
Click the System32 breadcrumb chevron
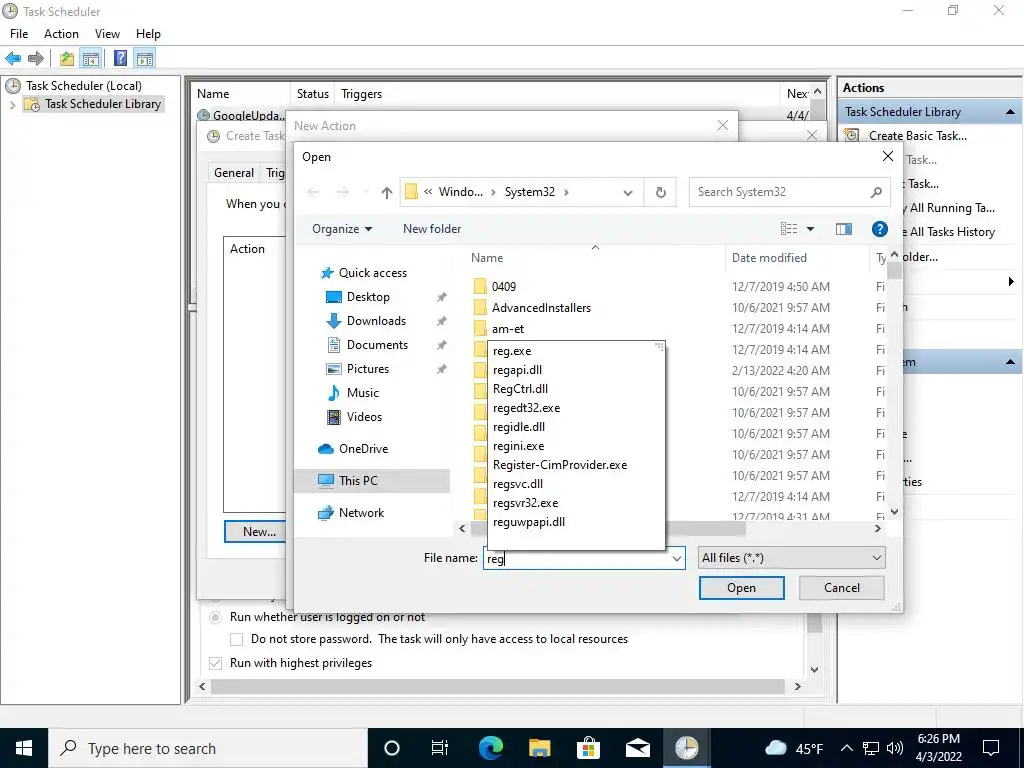coord(566,192)
